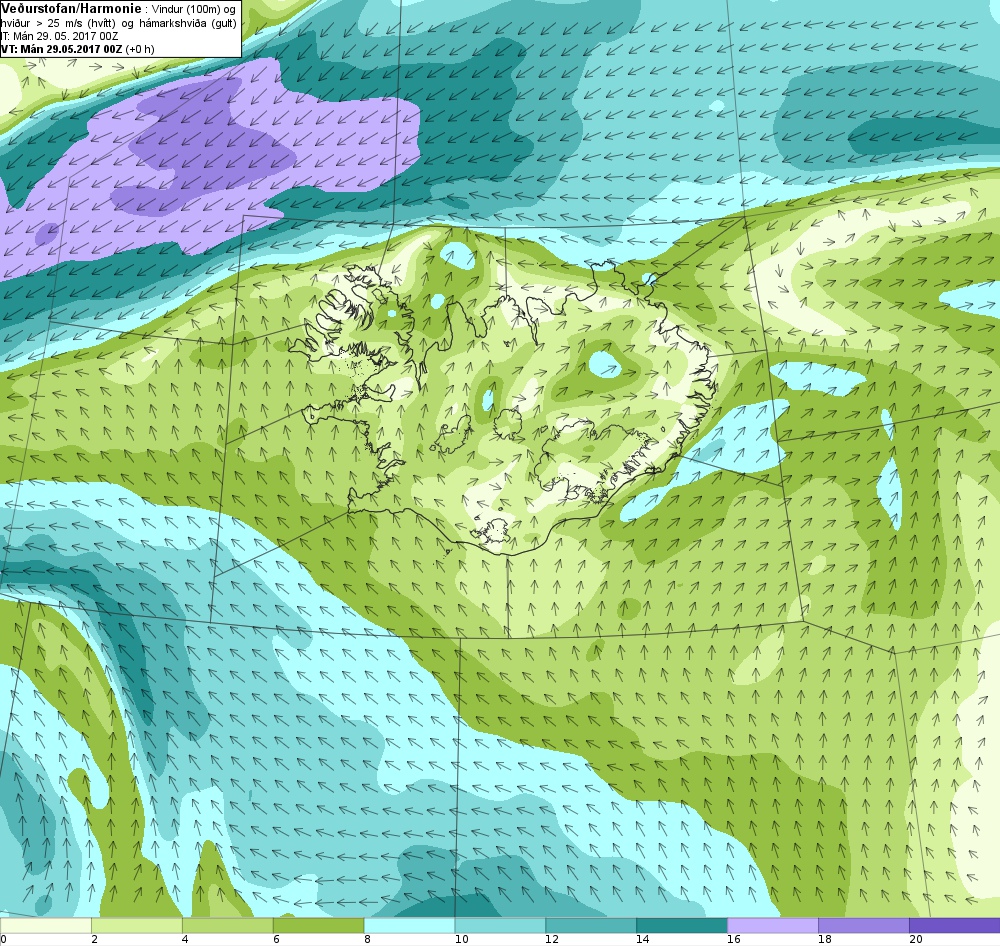Click the legend scale label '4'

[185, 940]
